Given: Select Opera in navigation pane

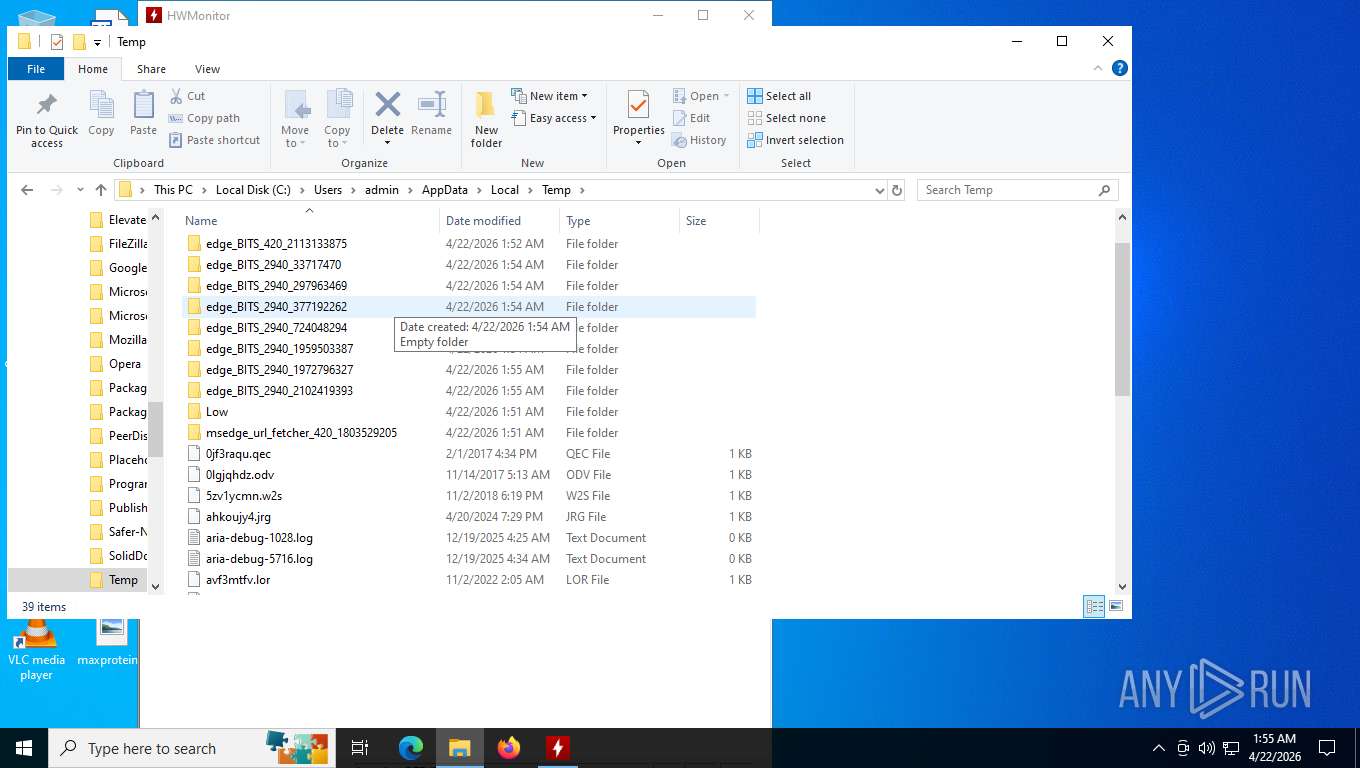Looking at the screenshot, I should point(117,364).
